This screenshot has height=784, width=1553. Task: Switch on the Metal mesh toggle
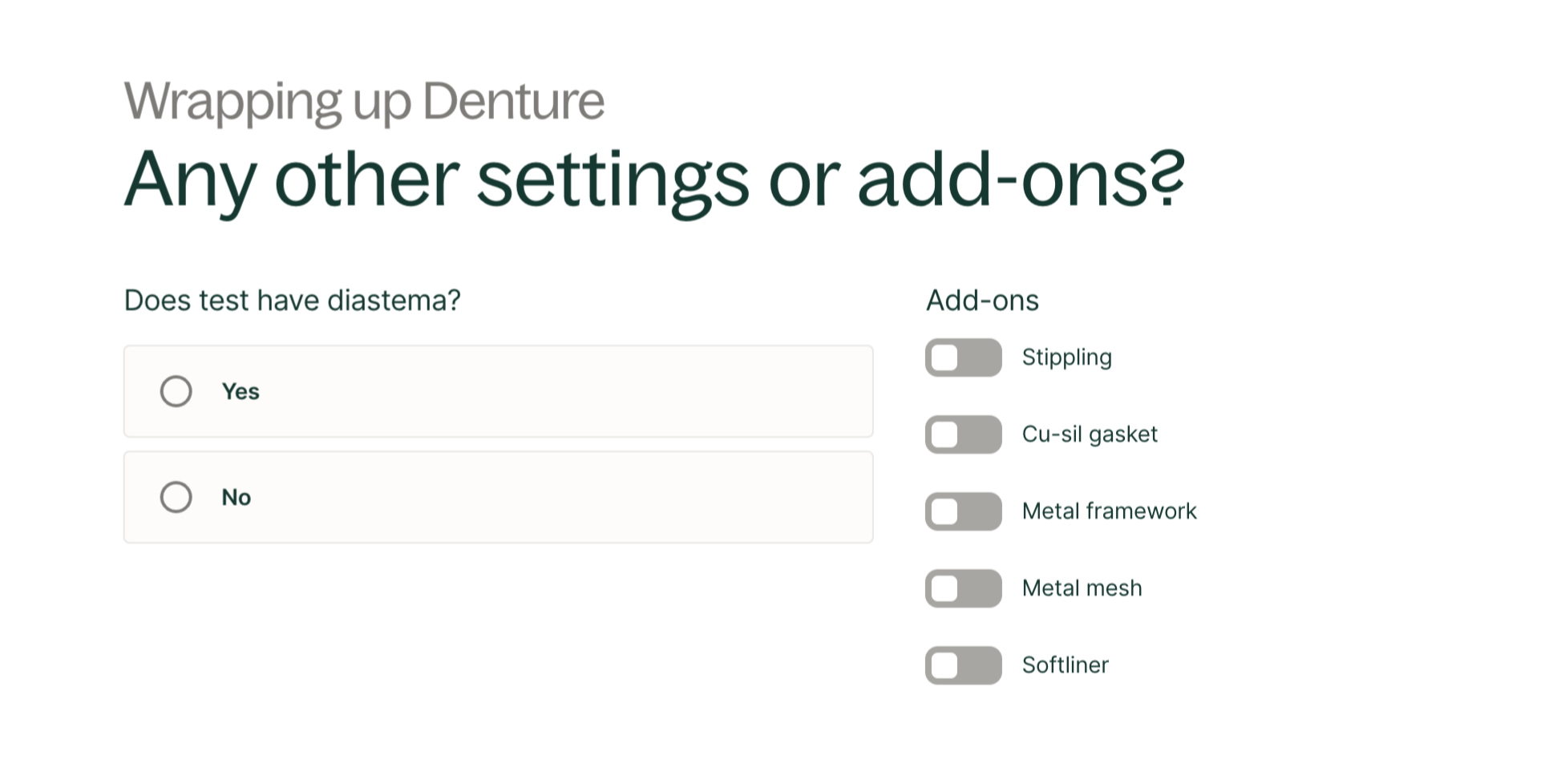click(963, 588)
